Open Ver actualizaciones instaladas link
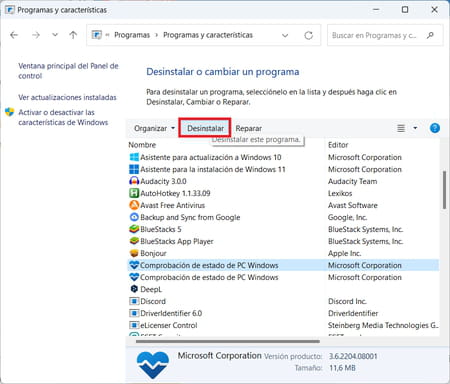The height and width of the screenshot is (384, 450). (x=67, y=97)
